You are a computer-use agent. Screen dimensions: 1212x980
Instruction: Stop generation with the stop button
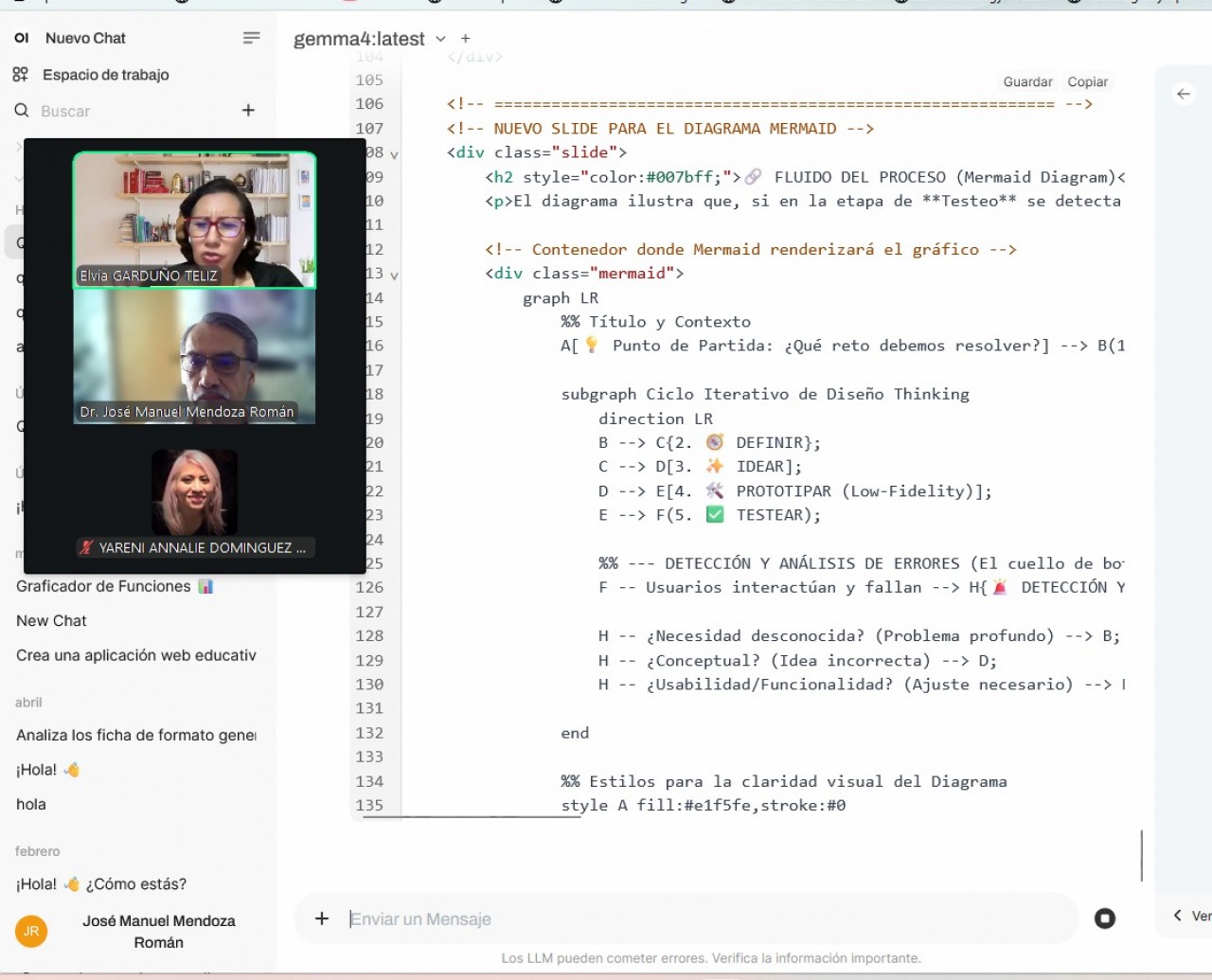[x=1105, y=918]
